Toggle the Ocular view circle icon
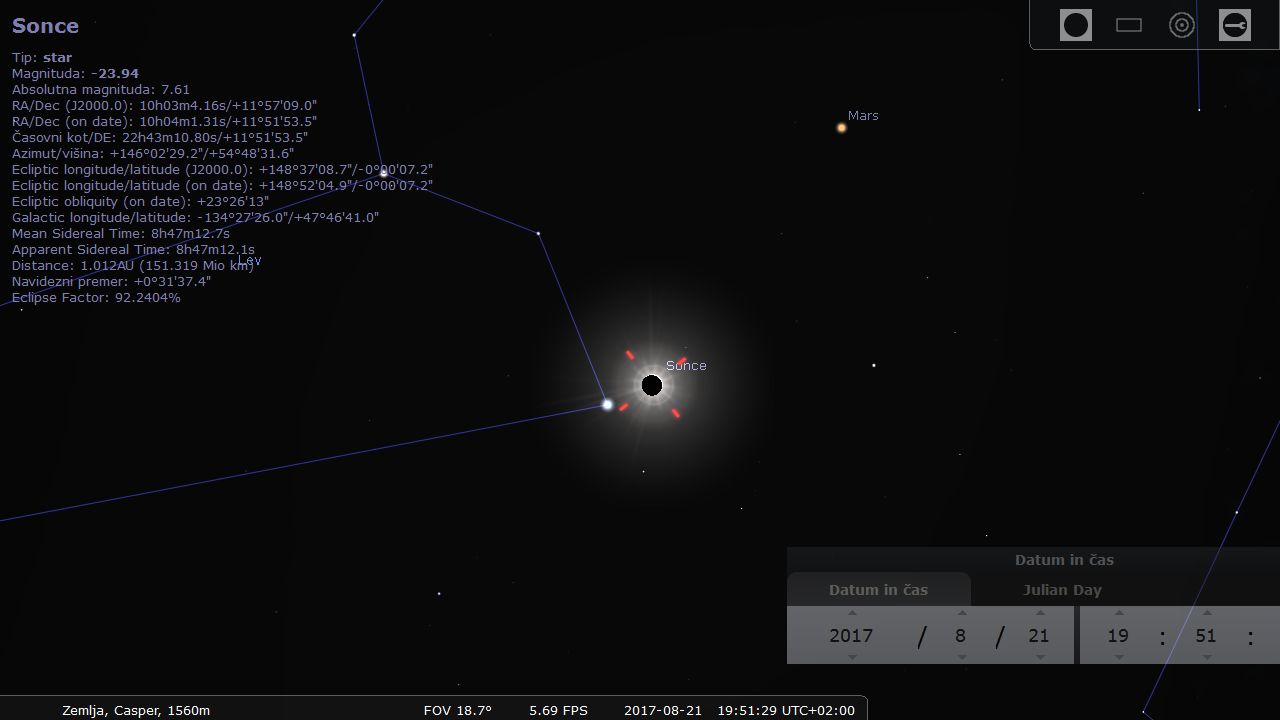 click(1076, 25)
